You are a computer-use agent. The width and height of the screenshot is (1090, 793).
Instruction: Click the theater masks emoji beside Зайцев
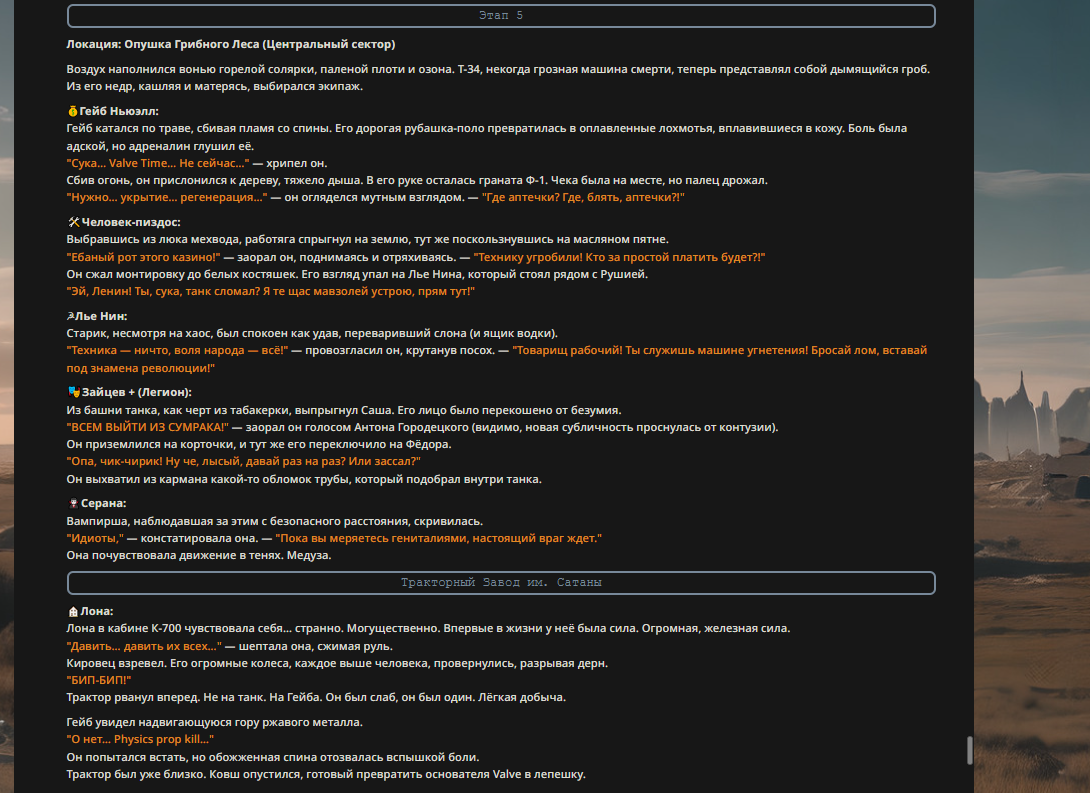tap(74, 392)
